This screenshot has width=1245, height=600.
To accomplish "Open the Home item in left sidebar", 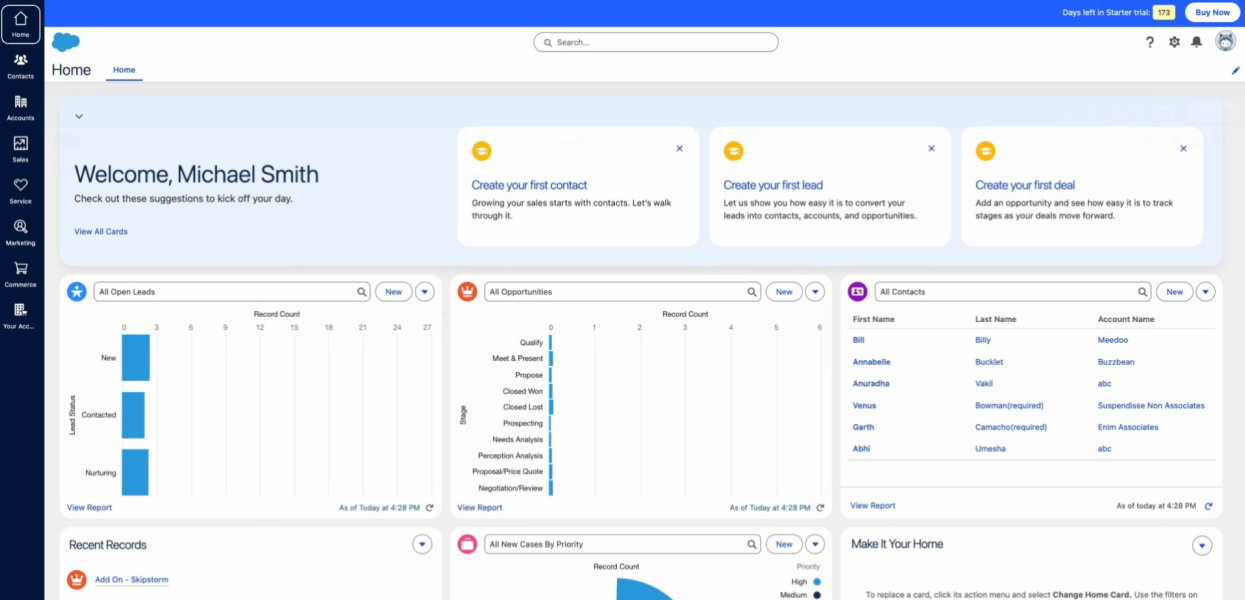I will pyautogui.click(x=21, y=24).
